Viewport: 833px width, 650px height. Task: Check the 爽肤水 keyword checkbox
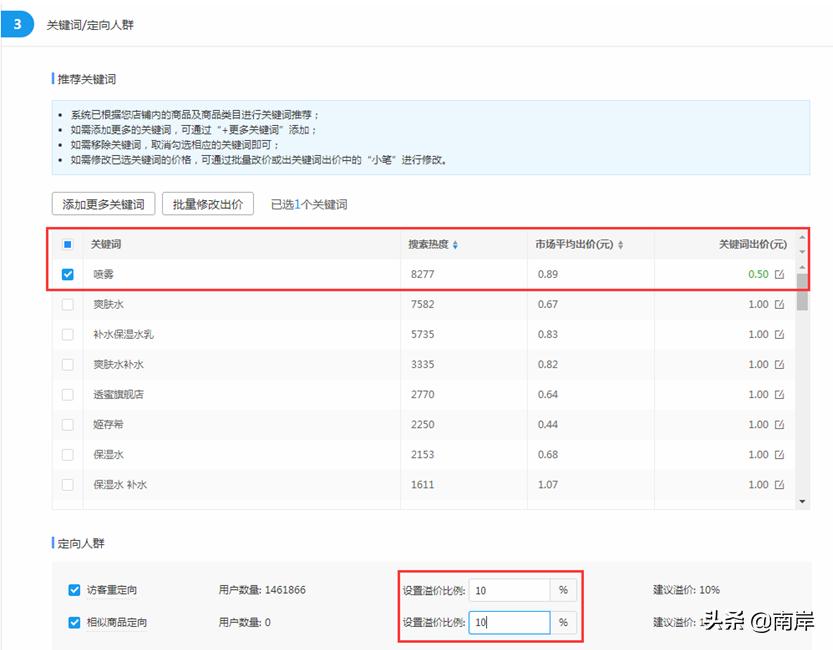pos(67,304)
